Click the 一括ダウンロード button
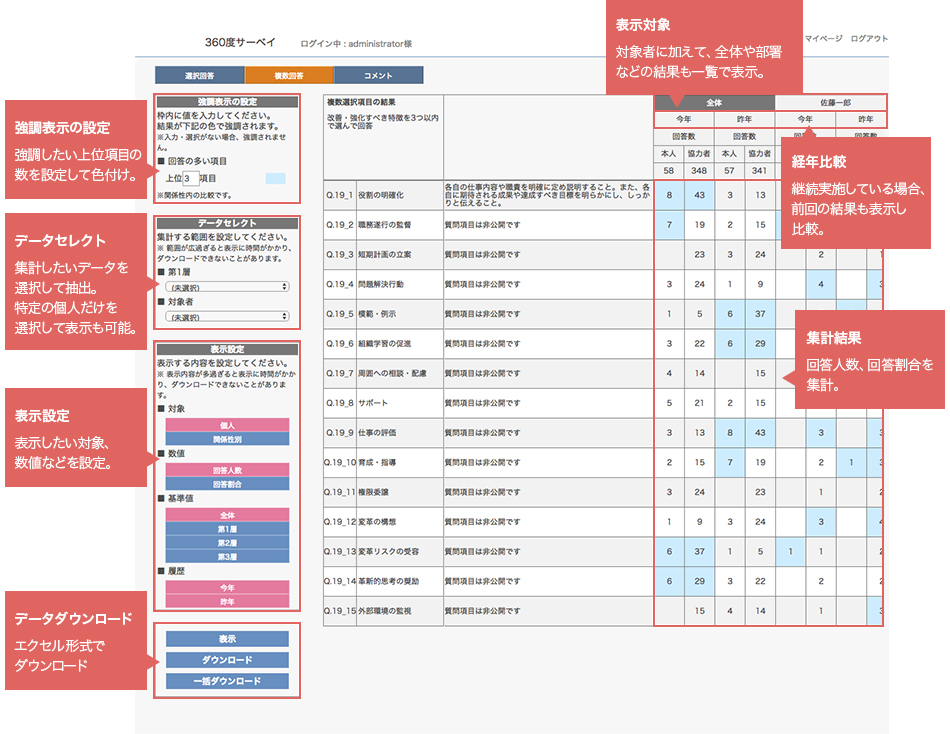 (227, 681)
